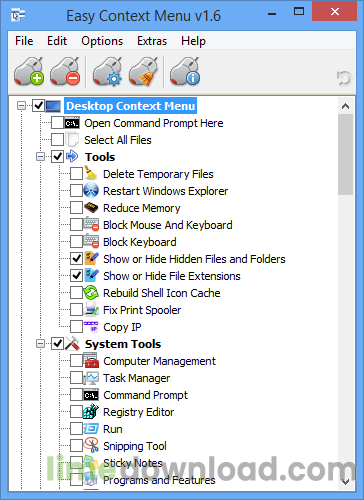Click the Task Manager icon
The width and height of the screenshot is (364, 500).
point(91,378)
